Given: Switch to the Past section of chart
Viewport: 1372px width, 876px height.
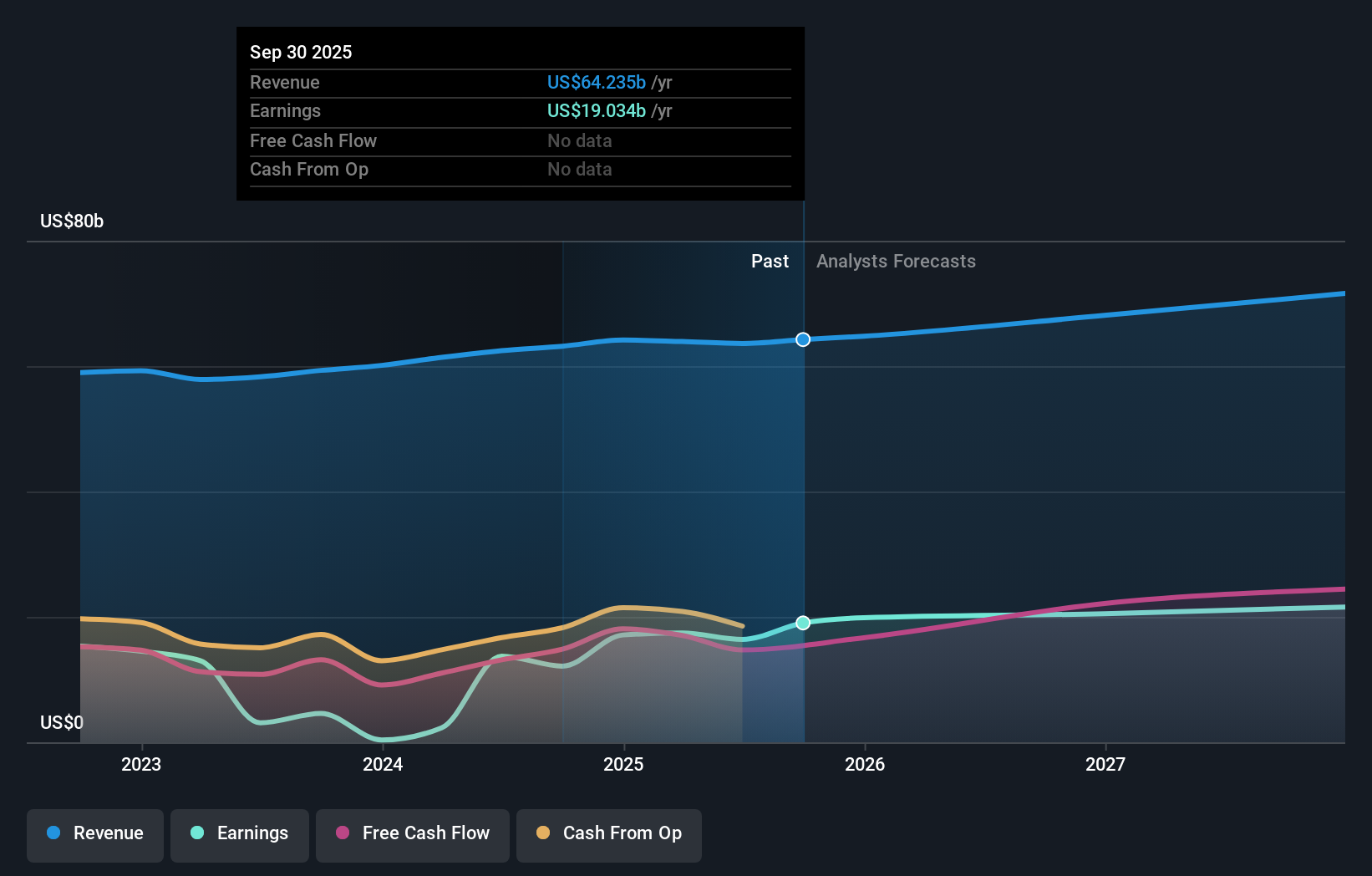Looking at the screenshot, I should pos(770,261).
